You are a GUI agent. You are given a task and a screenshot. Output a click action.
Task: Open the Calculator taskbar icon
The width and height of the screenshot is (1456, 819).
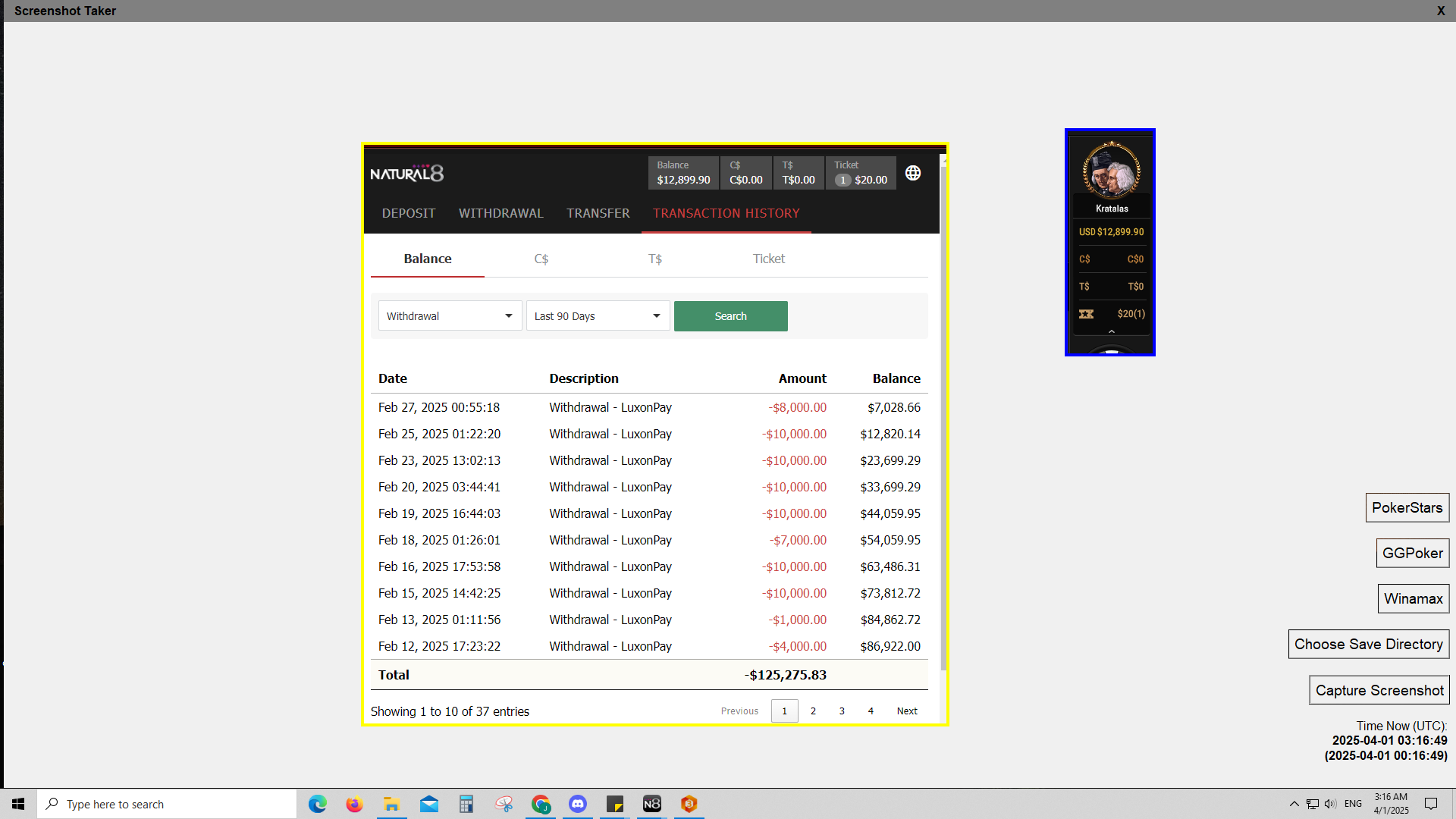[x=466, y=804]
